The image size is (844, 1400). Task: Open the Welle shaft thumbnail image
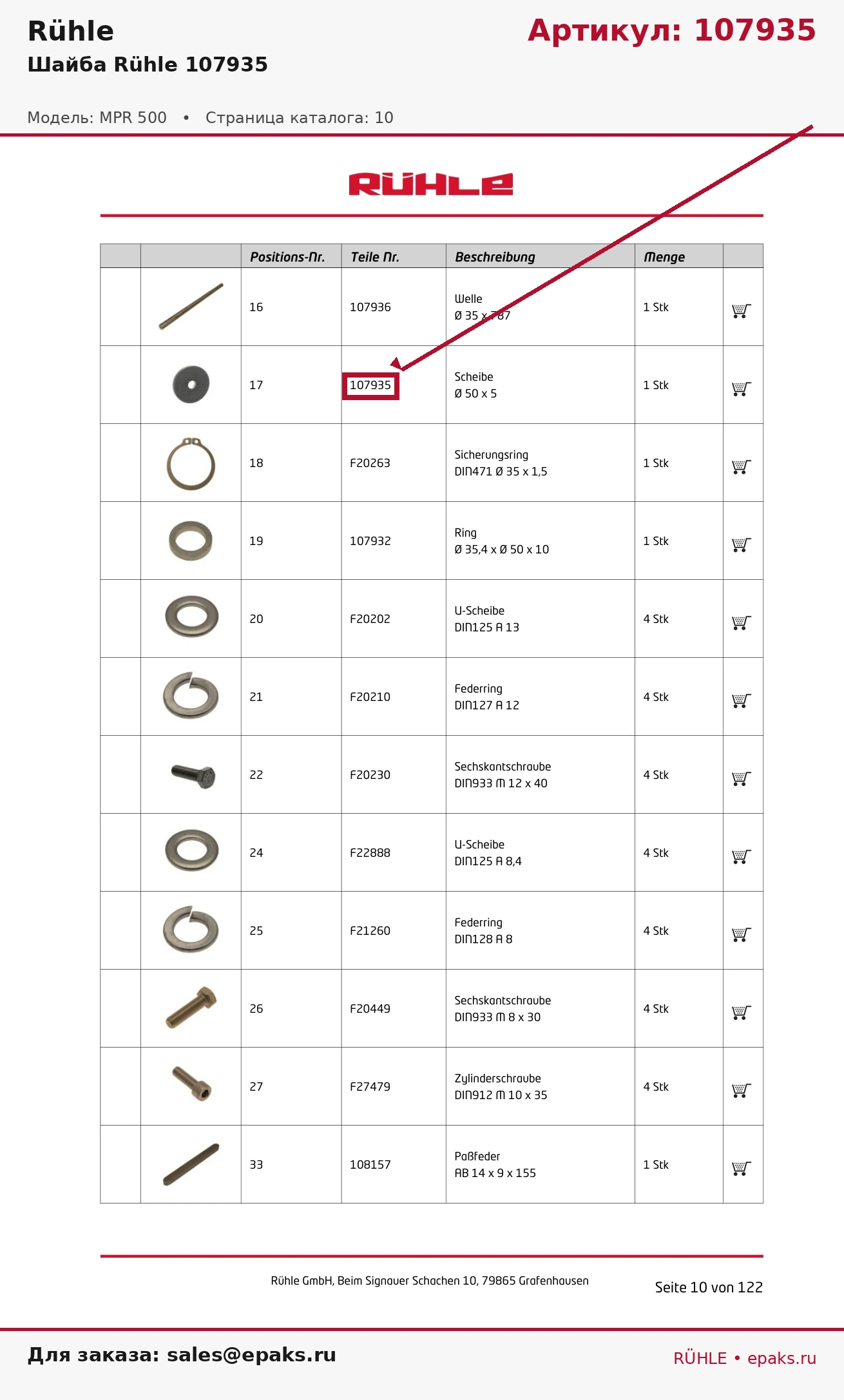[191, 307]
